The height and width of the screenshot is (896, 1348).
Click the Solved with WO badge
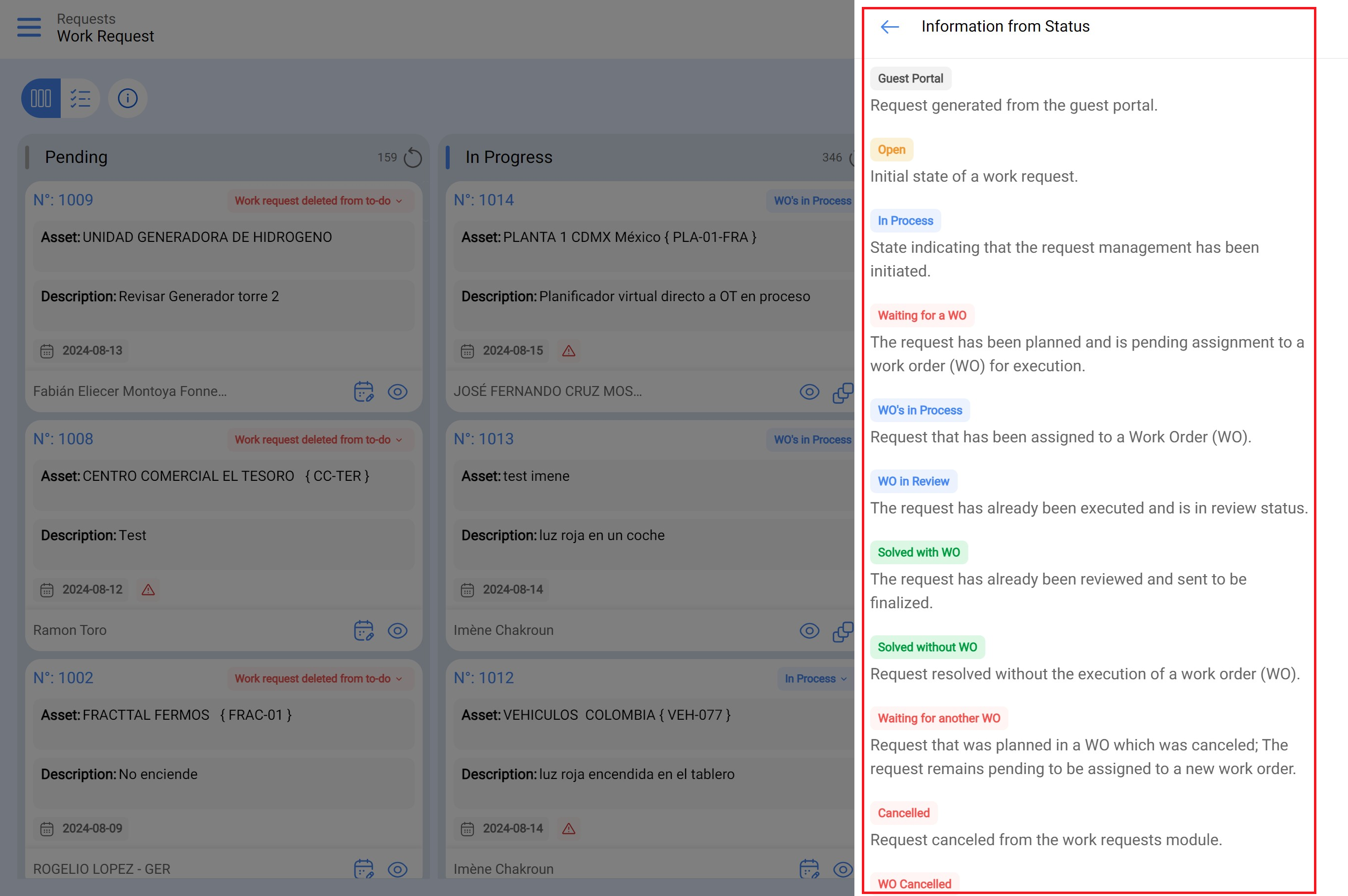[919, 552]
